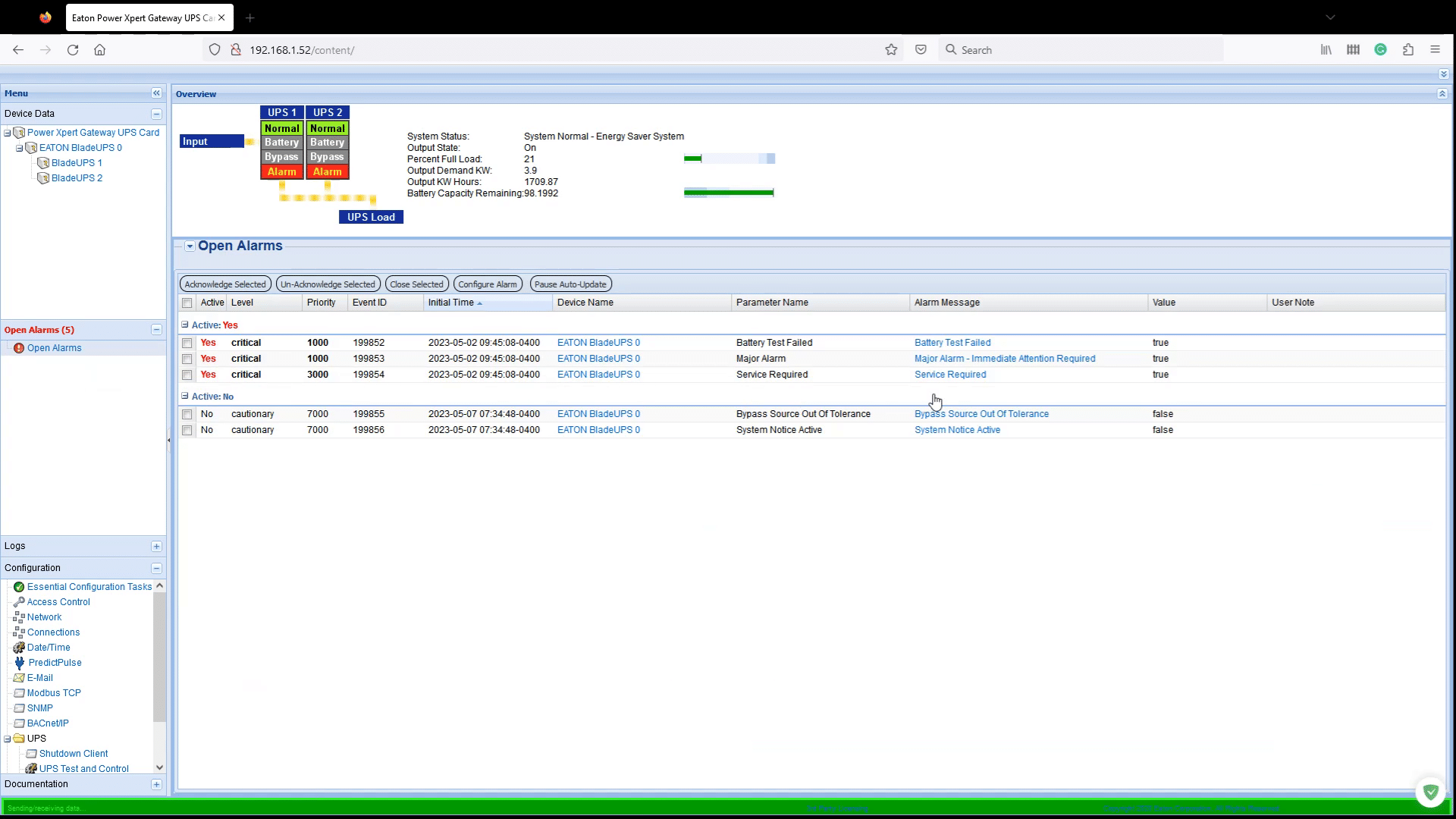Screen dimensions: 1456x819
Task: Check the checkbox for Event ID 199855
Action: click(x=187, y=413)
